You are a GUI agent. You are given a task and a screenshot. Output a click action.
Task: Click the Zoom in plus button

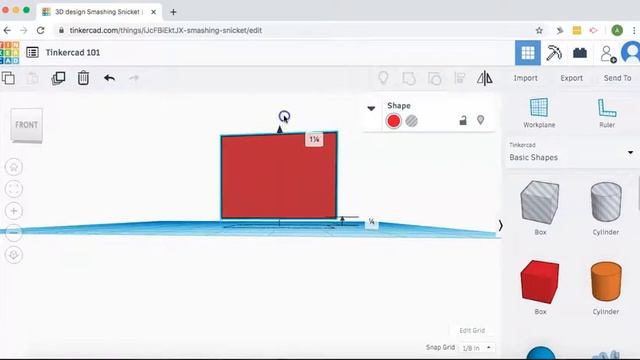pos(14,211)
